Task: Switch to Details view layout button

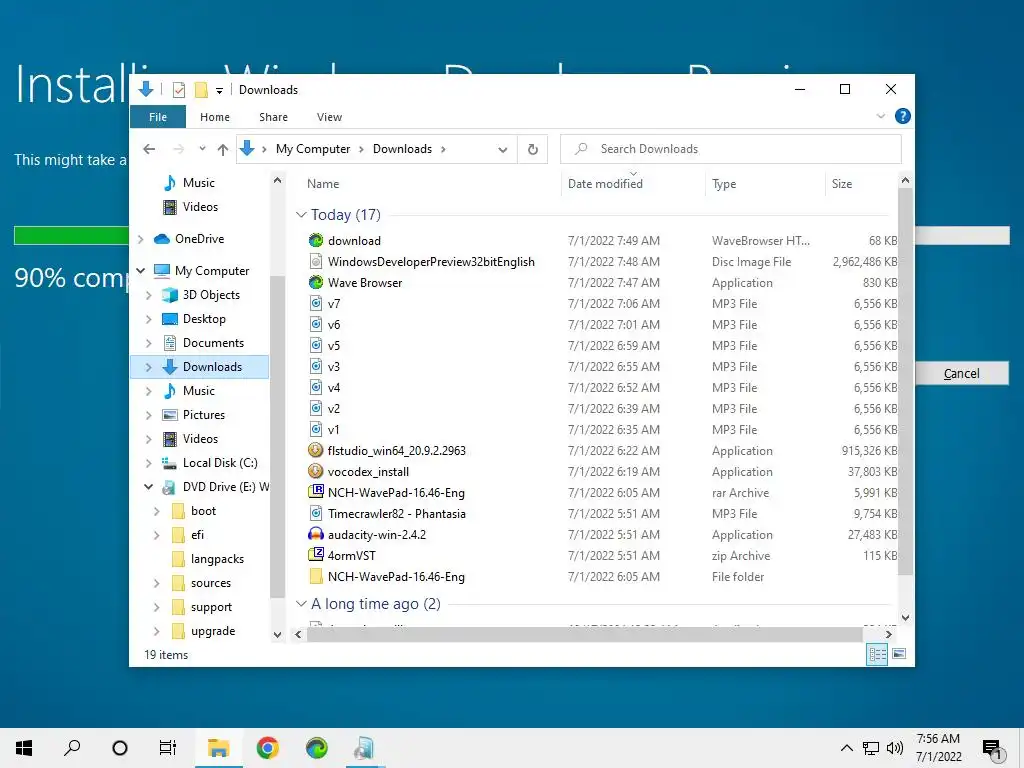Action: 876,654
